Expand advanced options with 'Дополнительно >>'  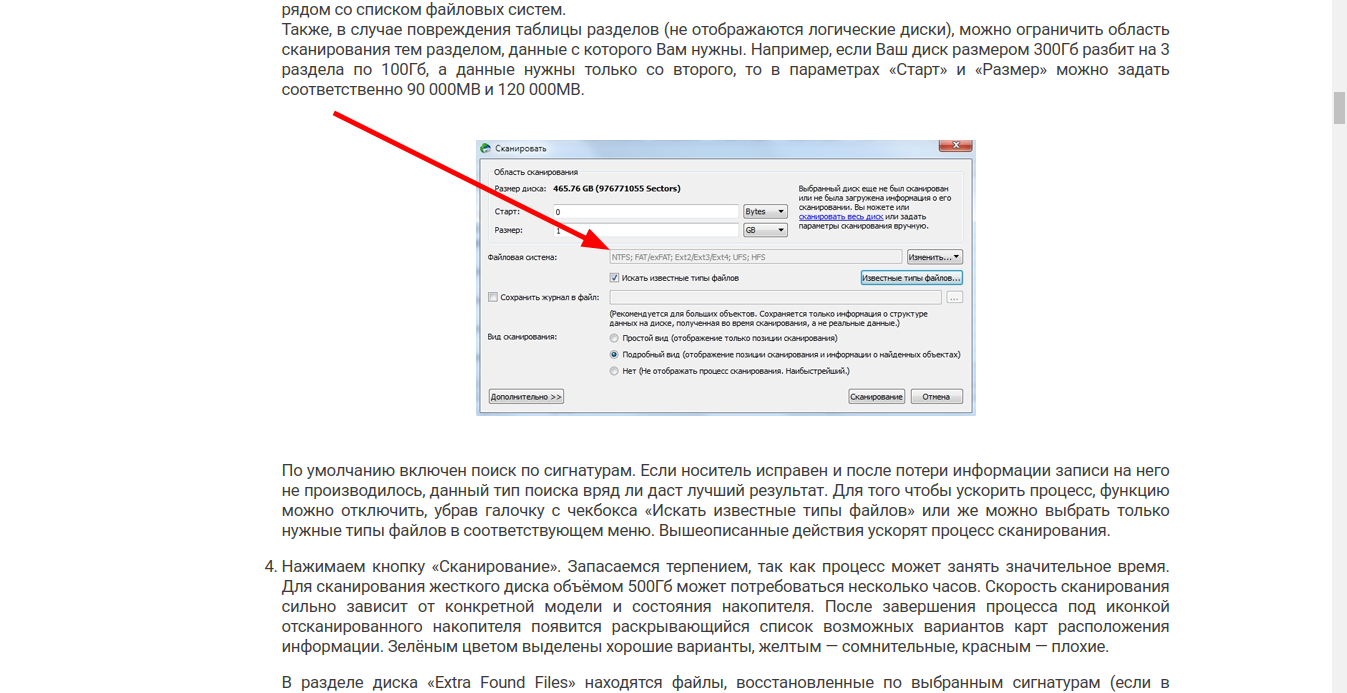click(526, 397)
